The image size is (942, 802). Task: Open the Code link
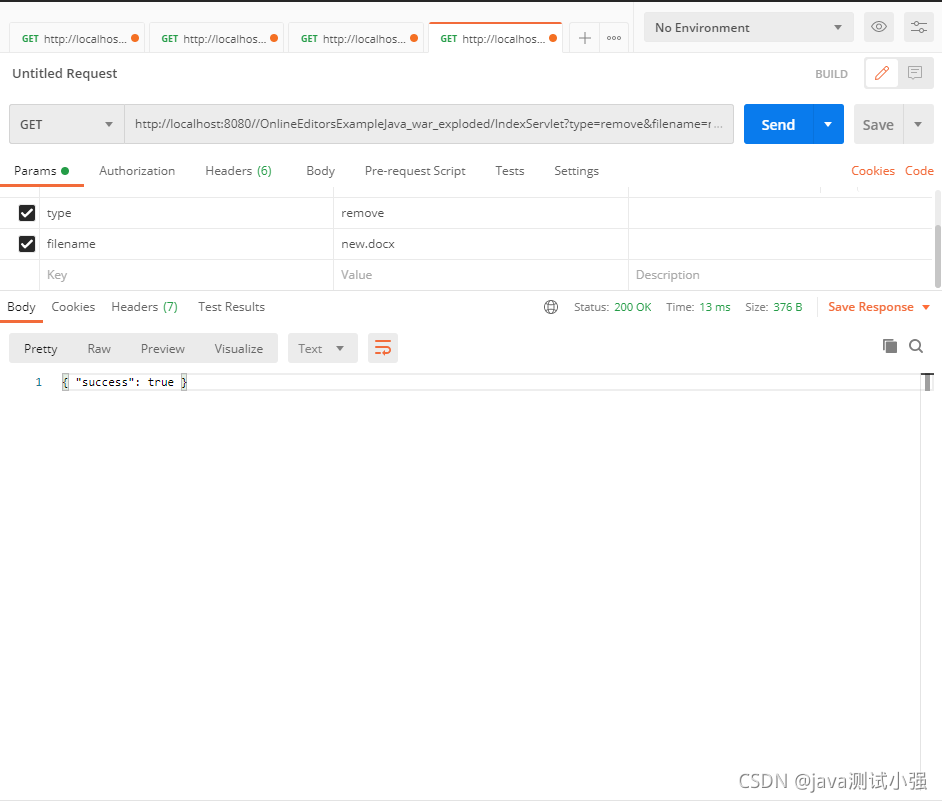pos(919,171)
